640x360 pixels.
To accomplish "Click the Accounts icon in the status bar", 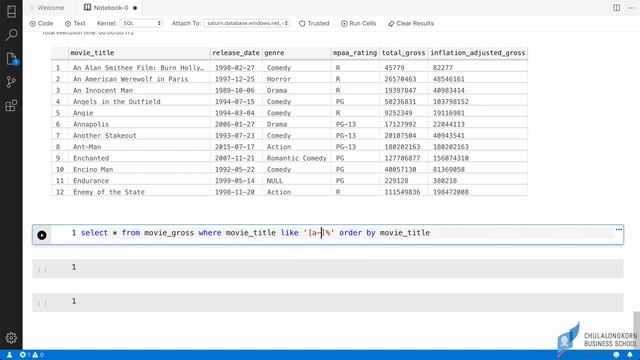I will [9, 355].
